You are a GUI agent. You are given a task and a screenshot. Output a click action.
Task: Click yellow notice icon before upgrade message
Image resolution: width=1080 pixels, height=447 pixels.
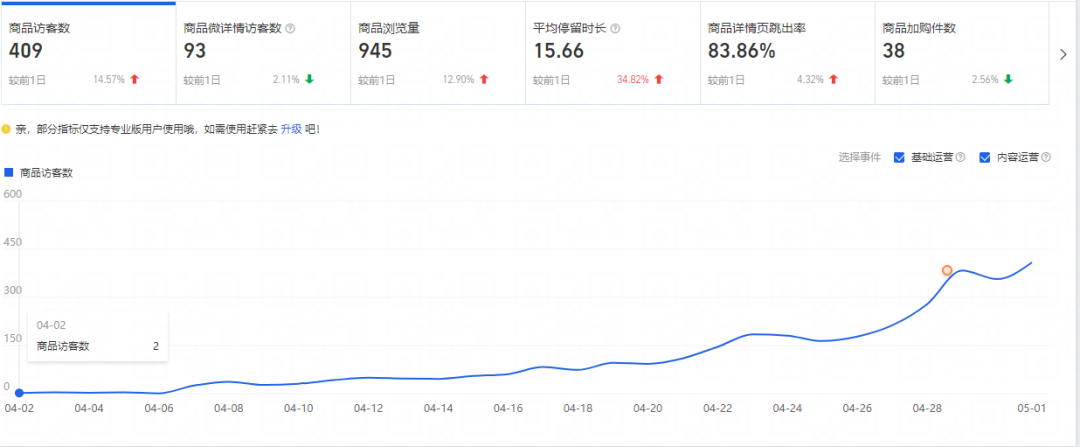[6, 129]
